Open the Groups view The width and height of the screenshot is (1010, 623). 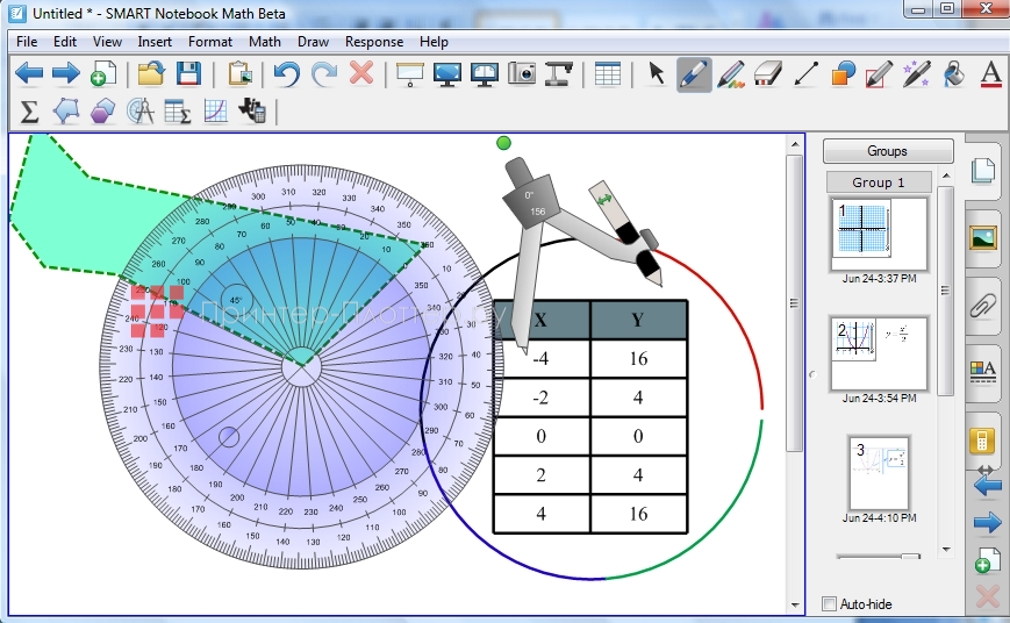(x=887, y=150)
